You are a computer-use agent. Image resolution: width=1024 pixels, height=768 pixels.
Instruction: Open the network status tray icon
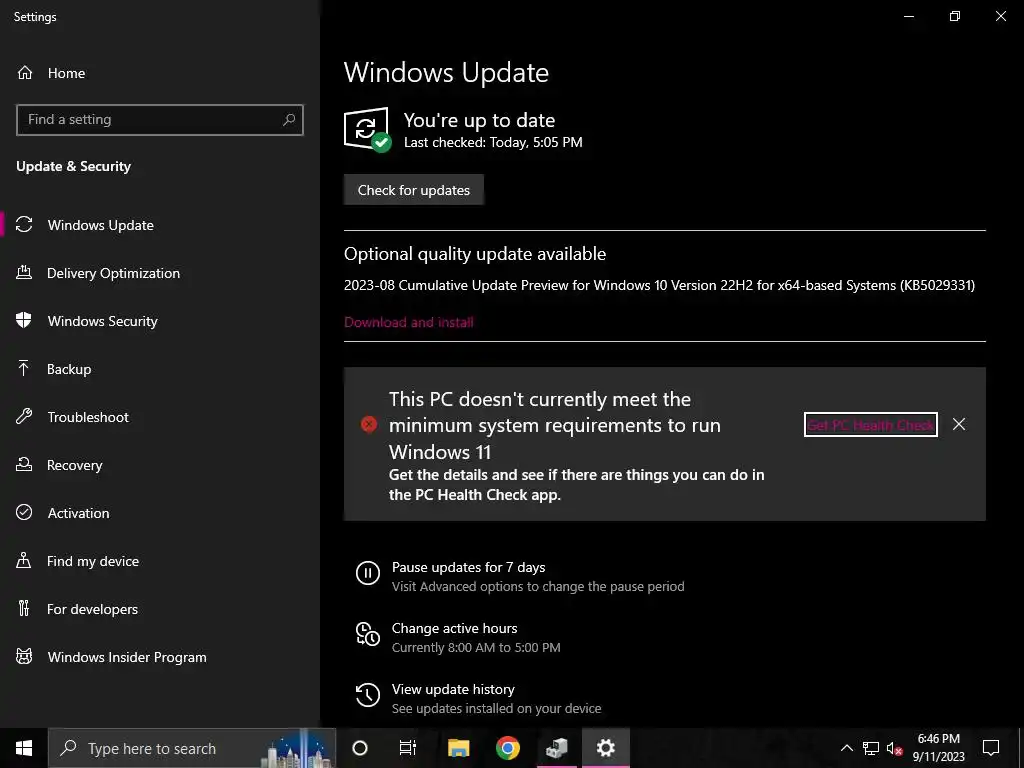tap(871, 748)
